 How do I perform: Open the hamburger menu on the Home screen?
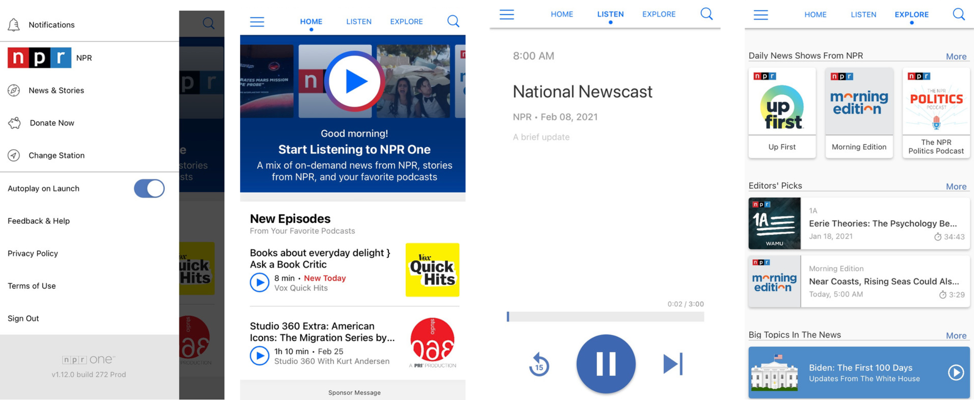pyautogui.click(x=257, y=22)
